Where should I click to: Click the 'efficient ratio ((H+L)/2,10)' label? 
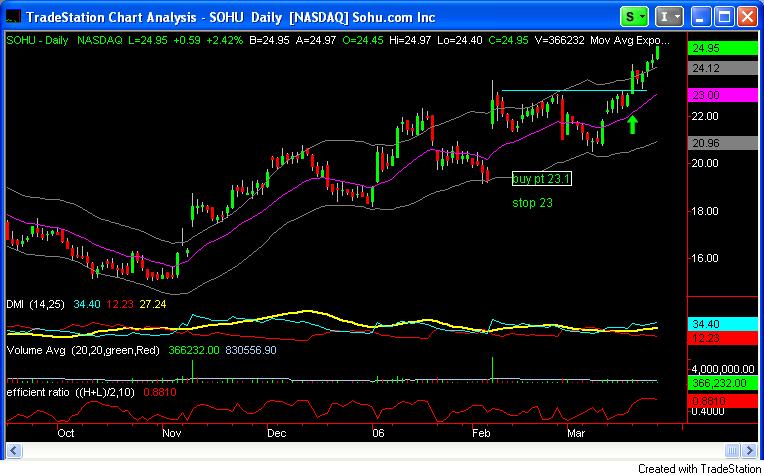point(72,392)
